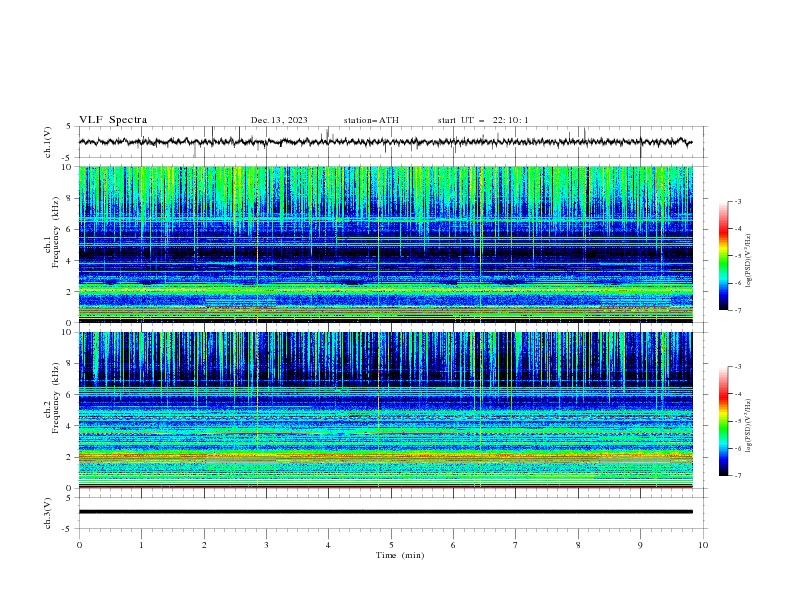The width and height of the screenshot is (792, 612).
Task: Click the ch.2 spectrogram plot
Action: click(386, 410)
